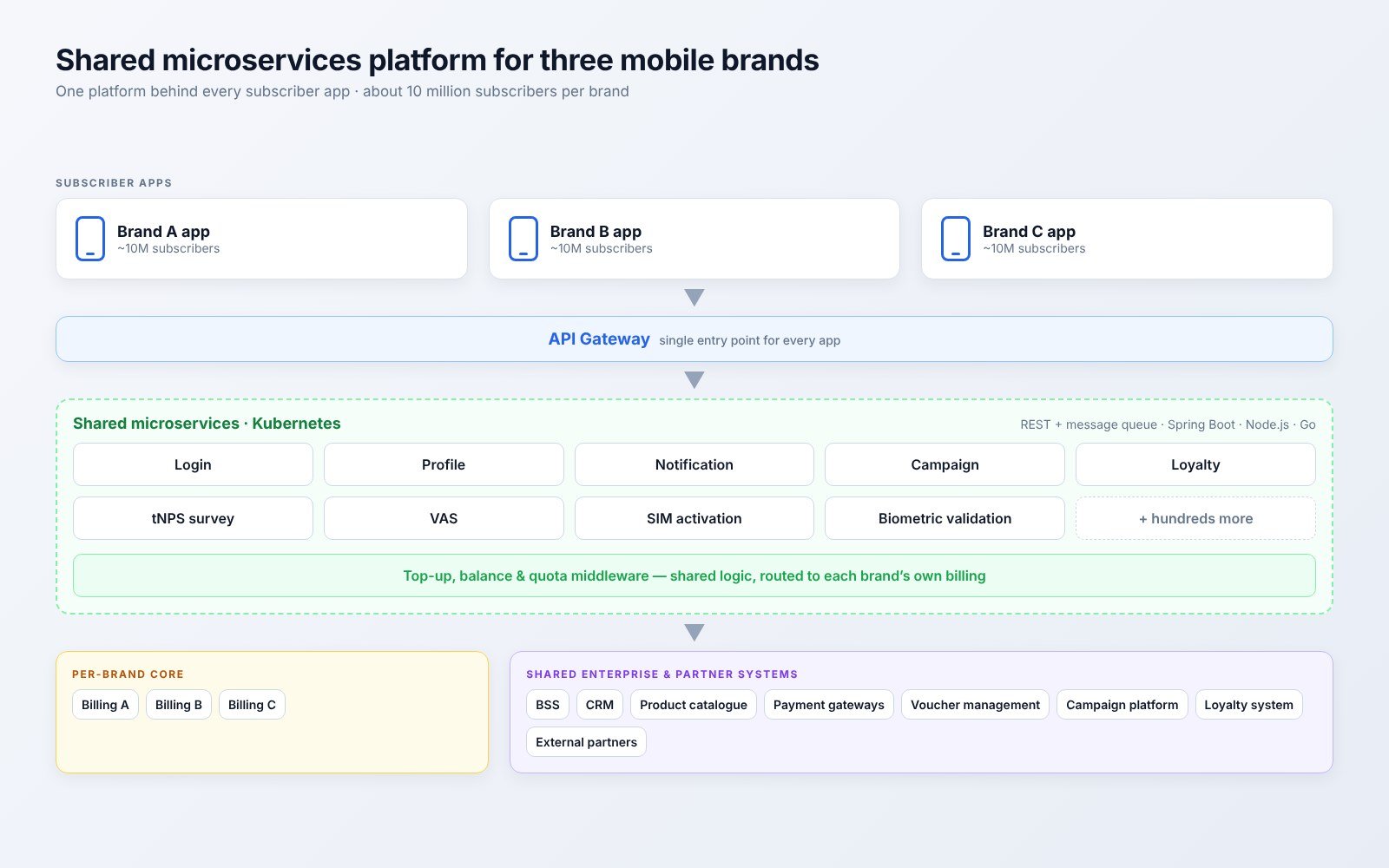Click the Loyalty microservice box
Image resolution: width=1389 pixels, height=868 pixels.
point(1195,464)
